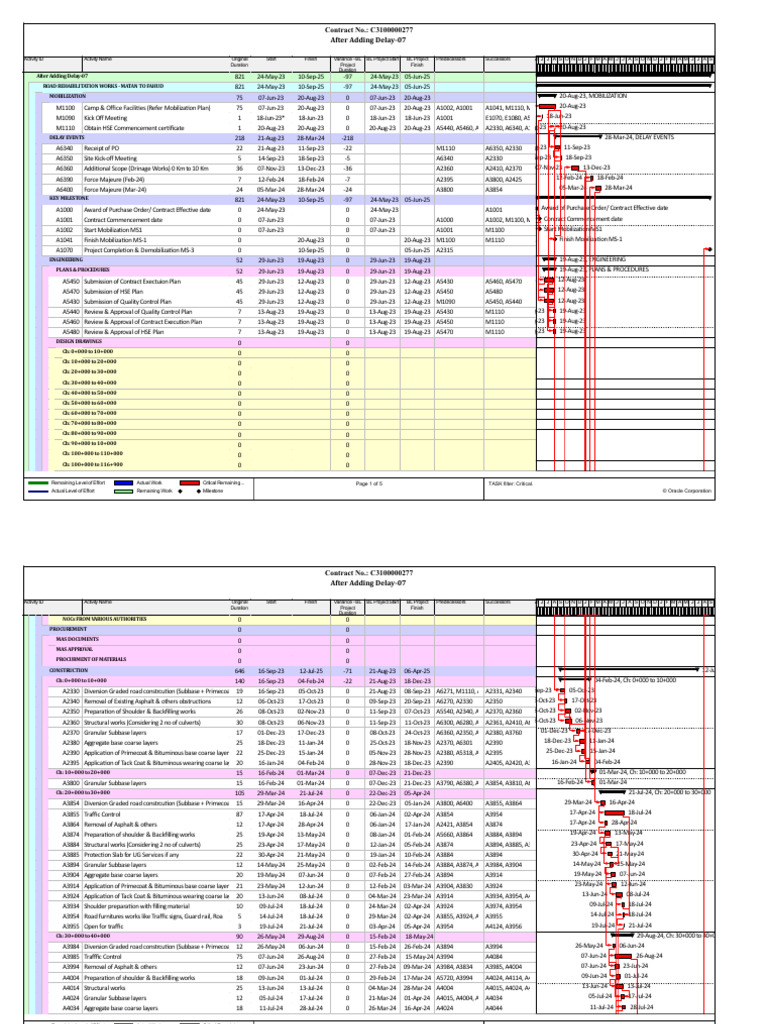Image resolution: width=768 pixels, height=1024 pixels.
Task: Click the "PROCUREMENT OF MATERIALS" row title
Action: [91, 660]
